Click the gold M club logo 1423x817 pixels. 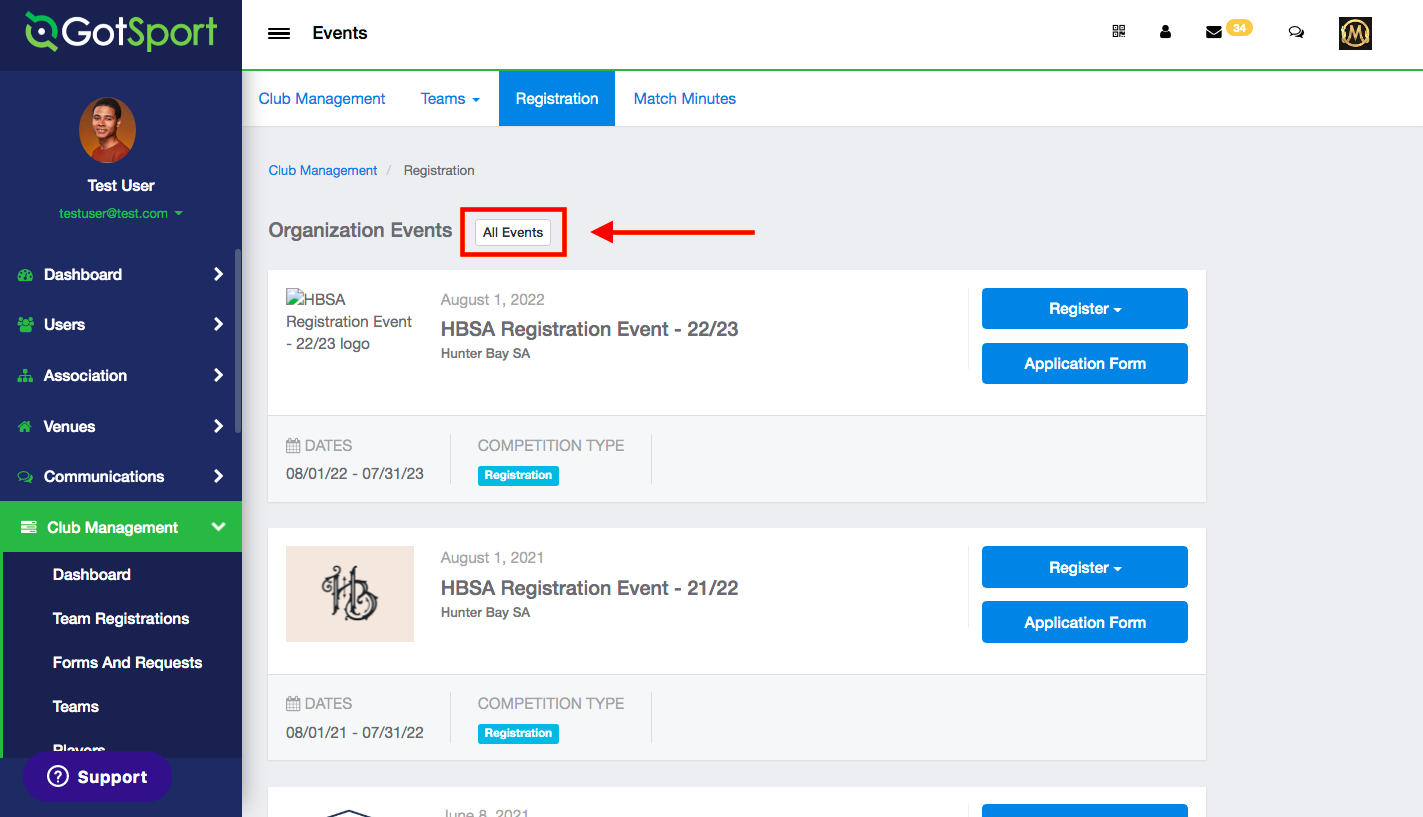pyautogui.click(x=1355, y=33)
